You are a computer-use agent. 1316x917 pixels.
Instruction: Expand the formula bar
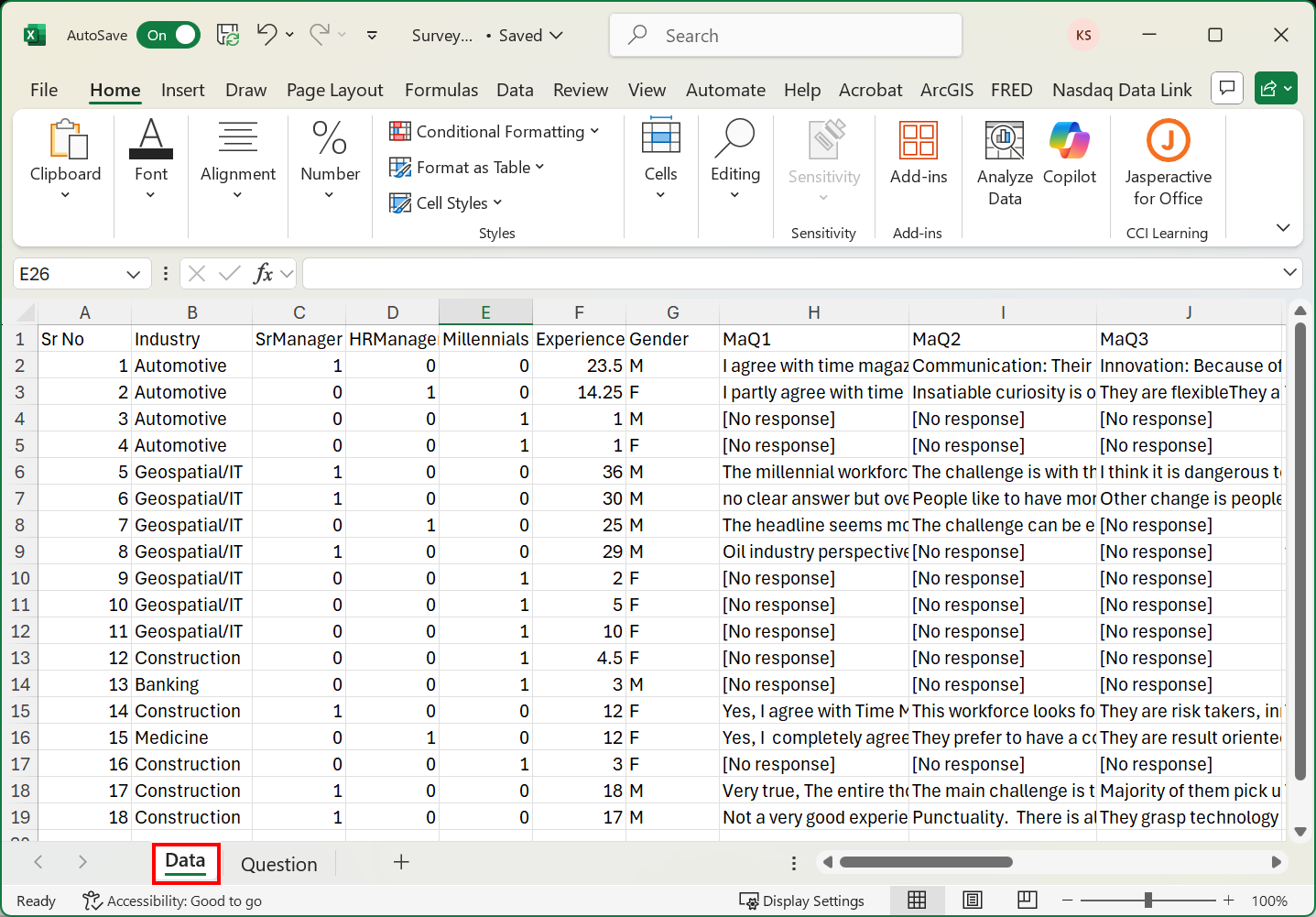[1289, 272]
